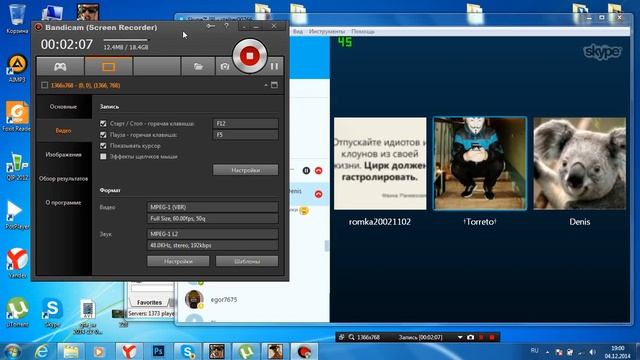This screenshot has width=640, height=360.
Task: Open recording Настройки button in Запись section
Action: tap(245, 170)
